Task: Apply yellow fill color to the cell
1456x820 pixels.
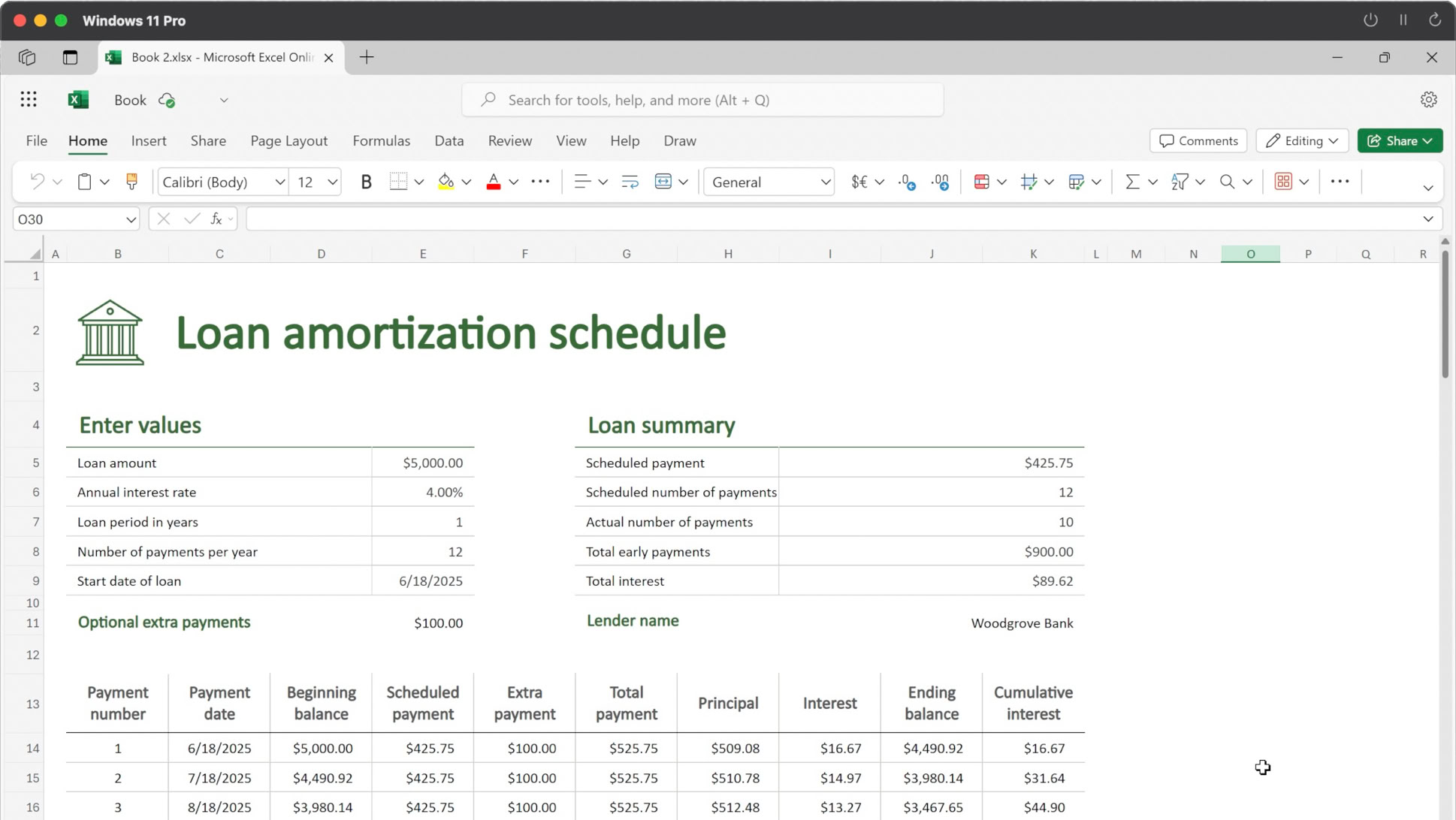Action: [445, 181]
